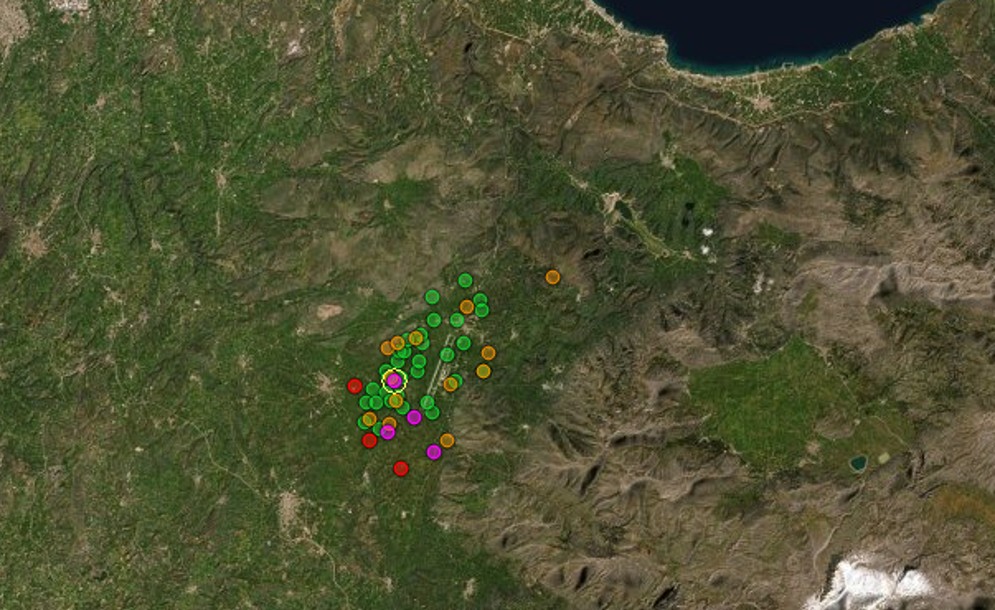Click the small white clouds over the mountains
Image resolution: width=995 pixels, height=610 pixels.
click(708, 238)
